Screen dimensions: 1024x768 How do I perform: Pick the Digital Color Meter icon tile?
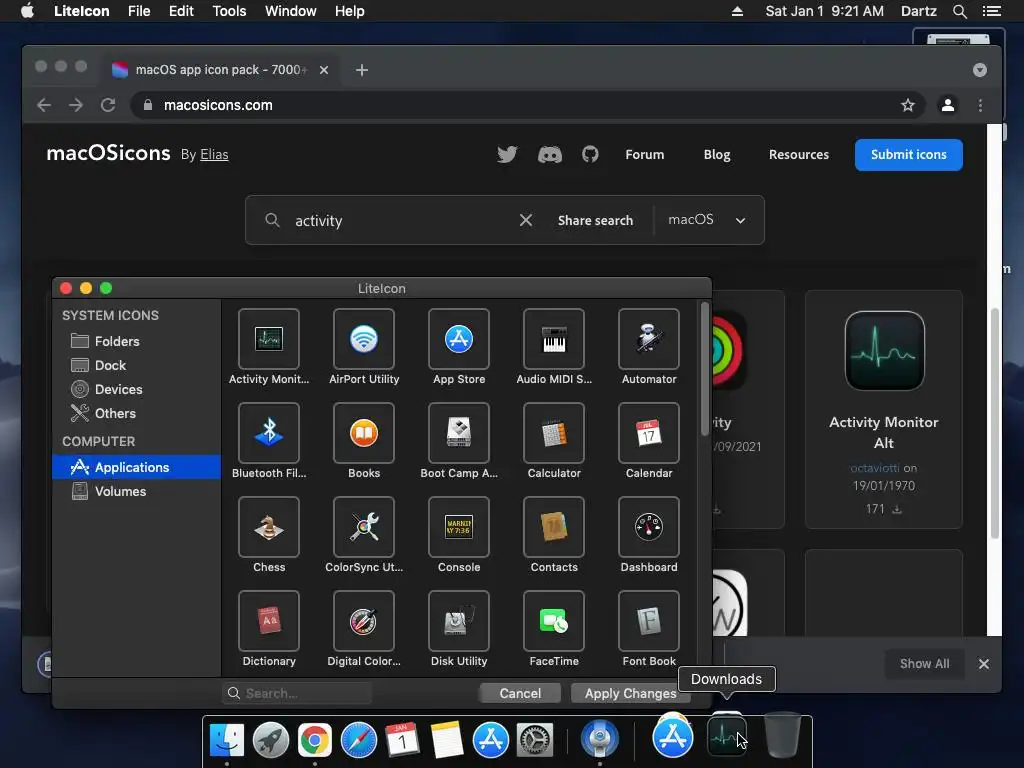[x=364, y=621]
